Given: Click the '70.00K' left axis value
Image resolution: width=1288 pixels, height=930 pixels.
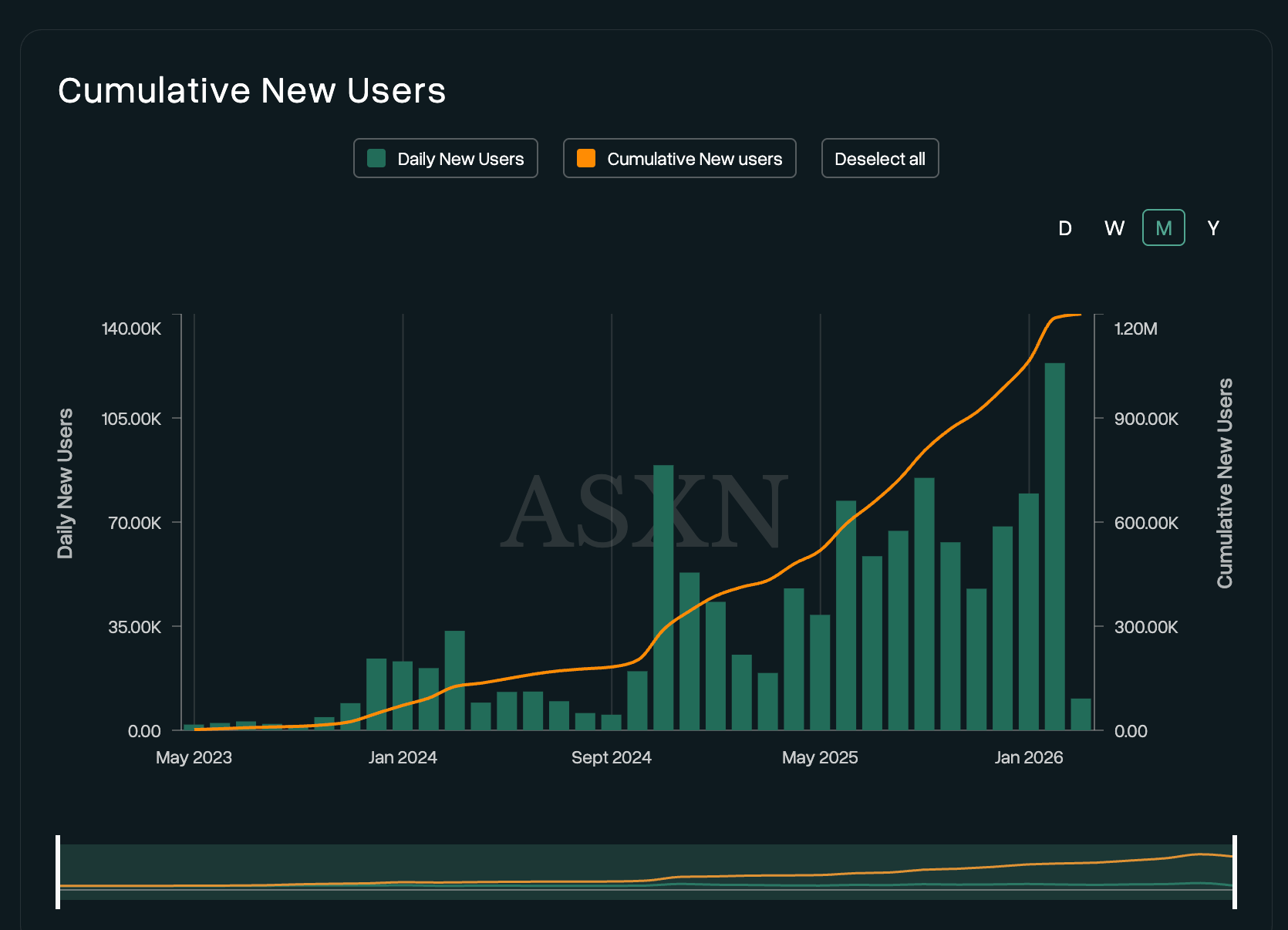Looking at the screenshot, I should coord(135,523).
